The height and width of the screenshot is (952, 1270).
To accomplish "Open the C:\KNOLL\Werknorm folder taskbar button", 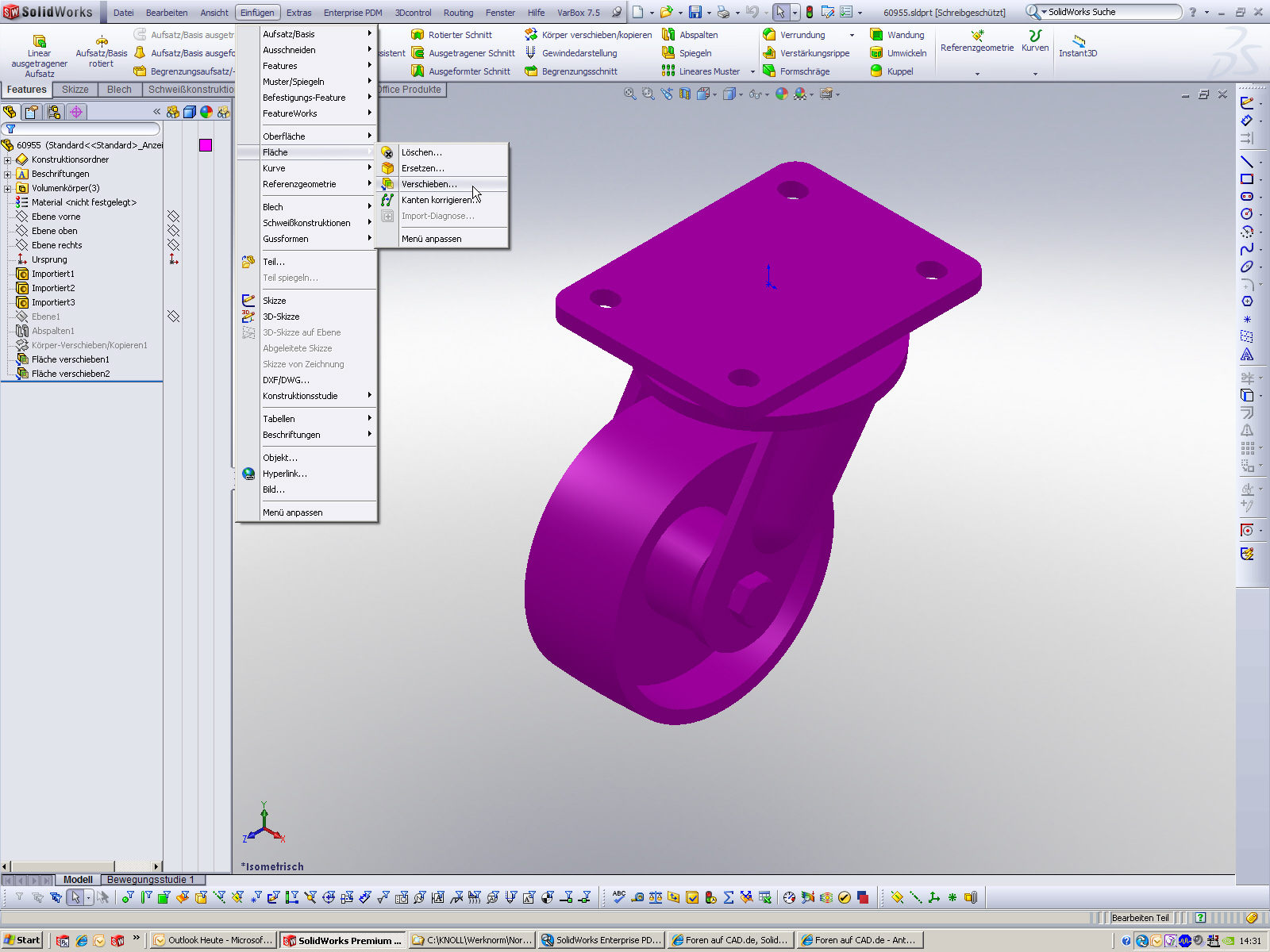I will [x=471, y=940].
